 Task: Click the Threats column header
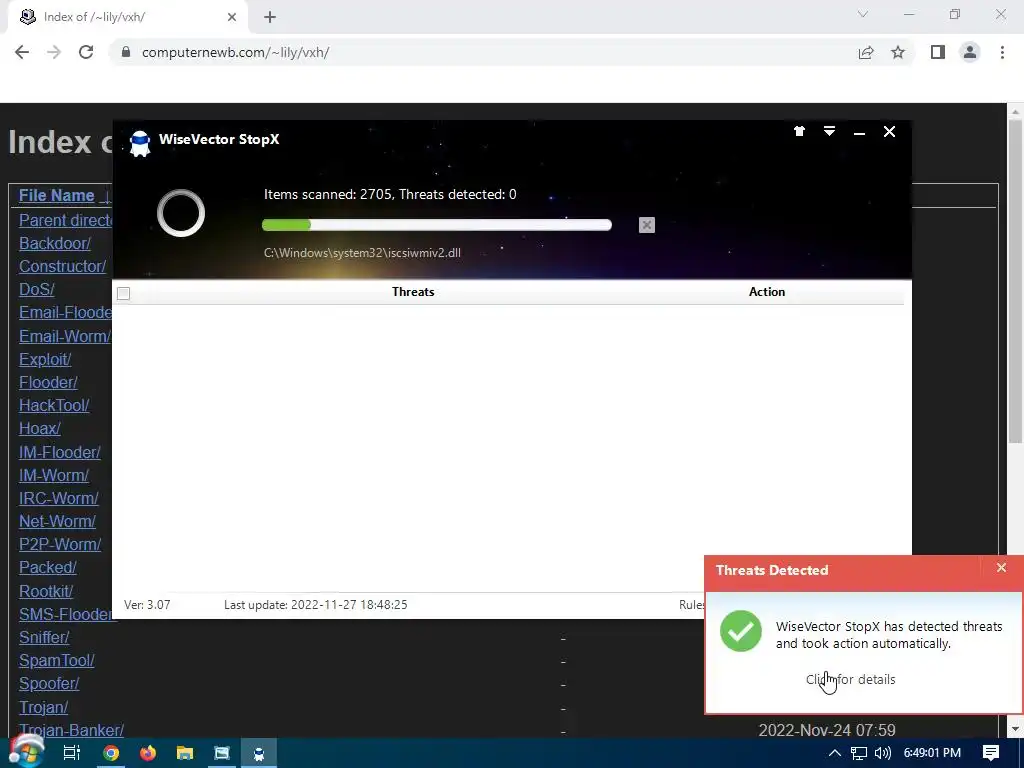pyautogui.click(x=413, y=292)
